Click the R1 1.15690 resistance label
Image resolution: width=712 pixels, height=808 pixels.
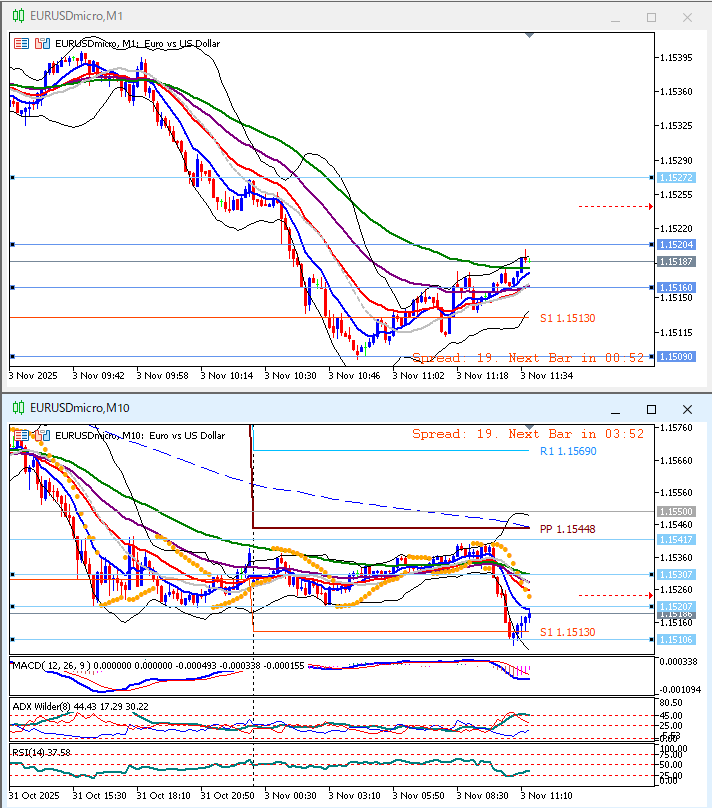(567, 451)
